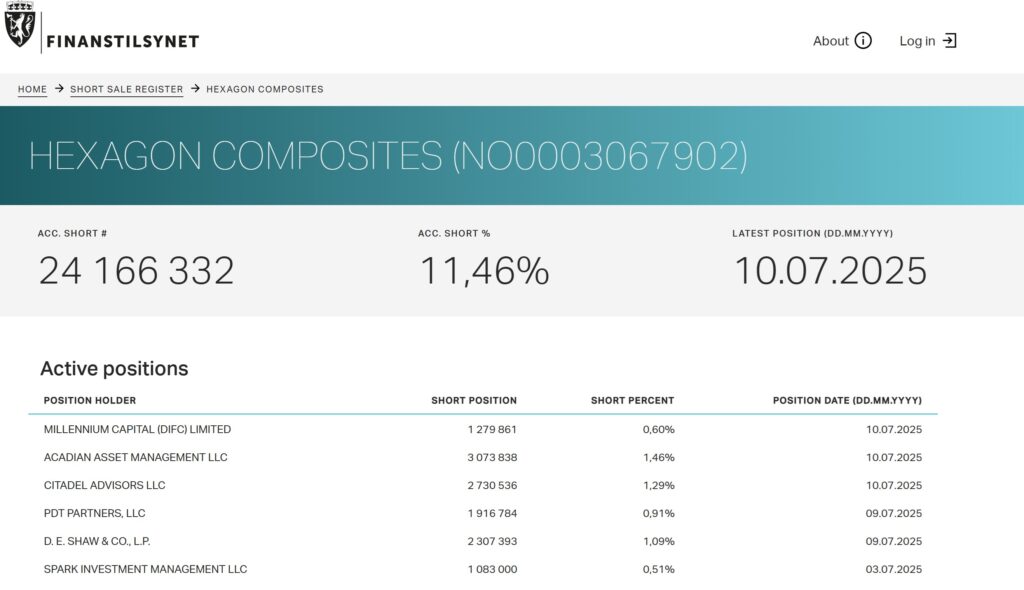This screenshot has height=590, width=1024.
Task: Select CITADEL ADVISORS LLC row name
Action: 104,485
